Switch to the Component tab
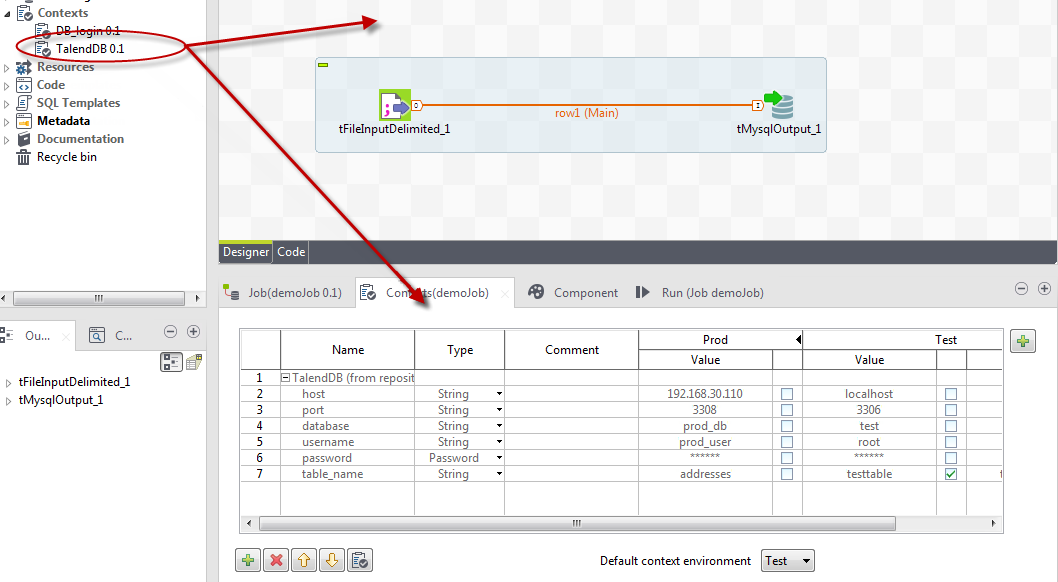The width and height of the screenshot is (1058, 582). tap(585, 293)
